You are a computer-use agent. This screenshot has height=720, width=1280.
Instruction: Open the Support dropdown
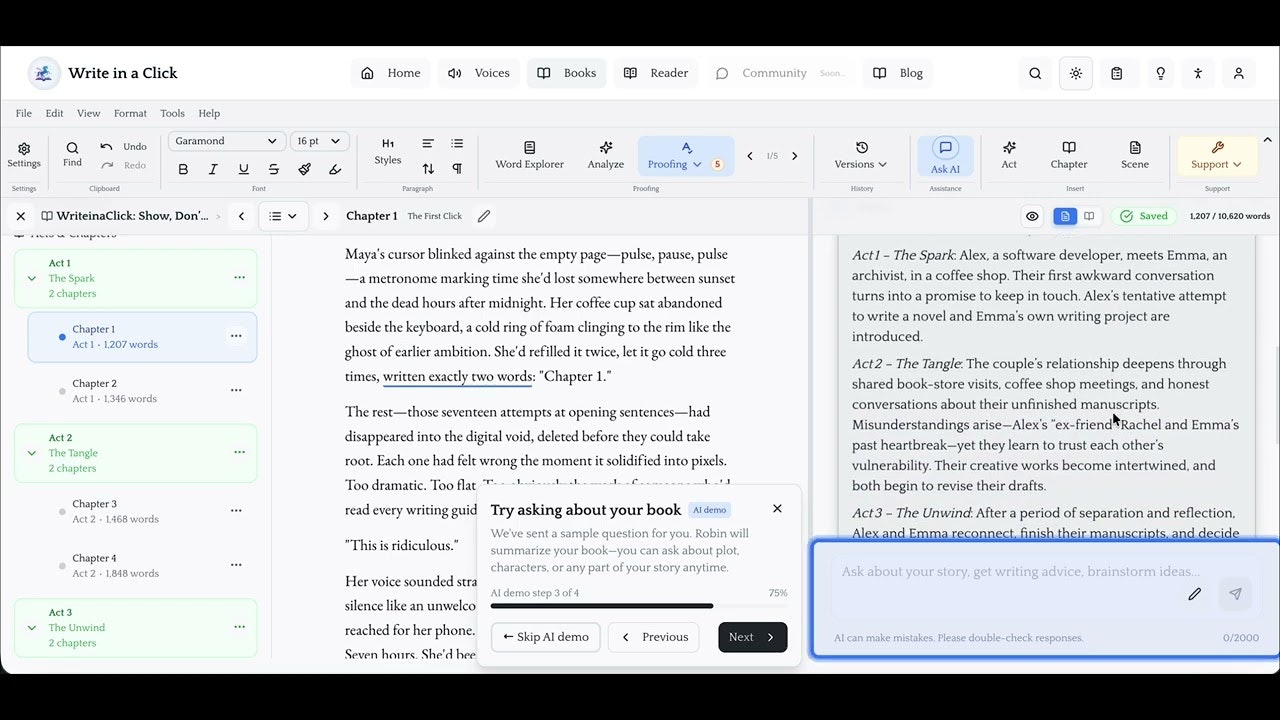pyautogui.click(x=1217, y=155)
